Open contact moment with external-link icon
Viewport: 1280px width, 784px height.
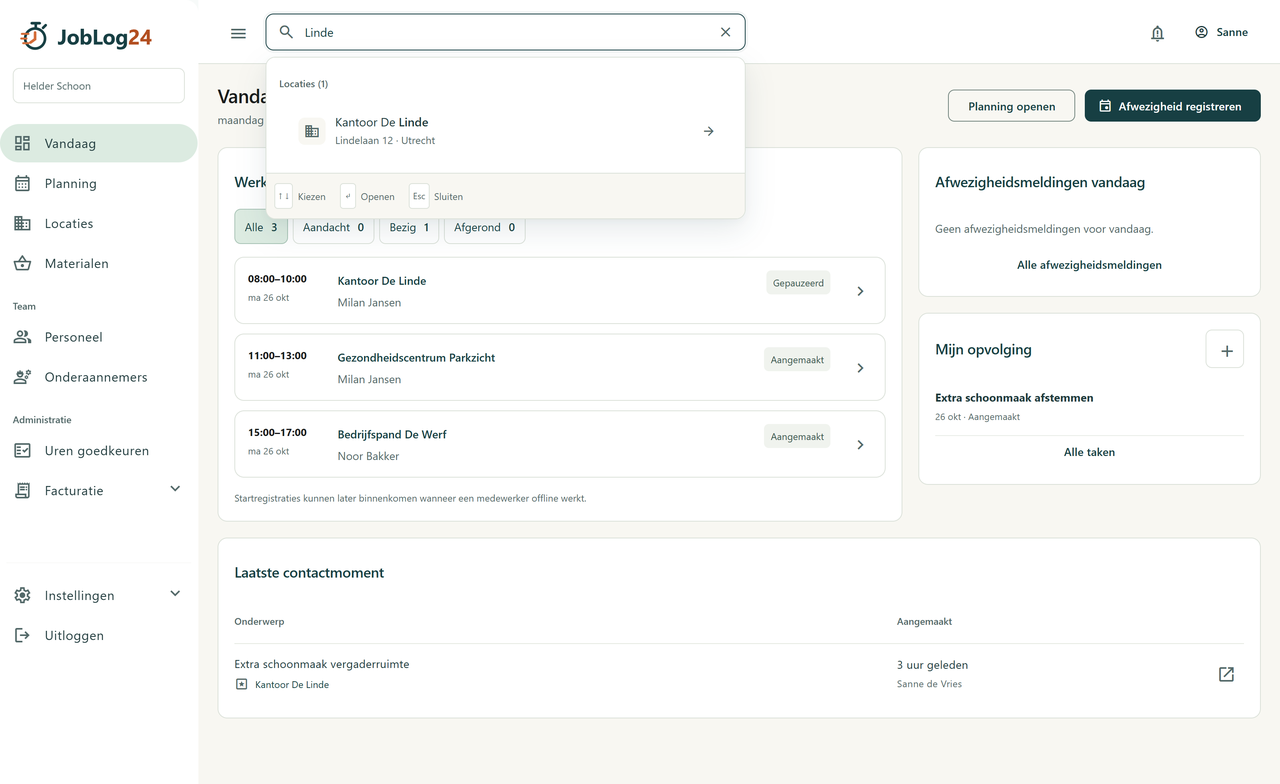click(1226, 674)
